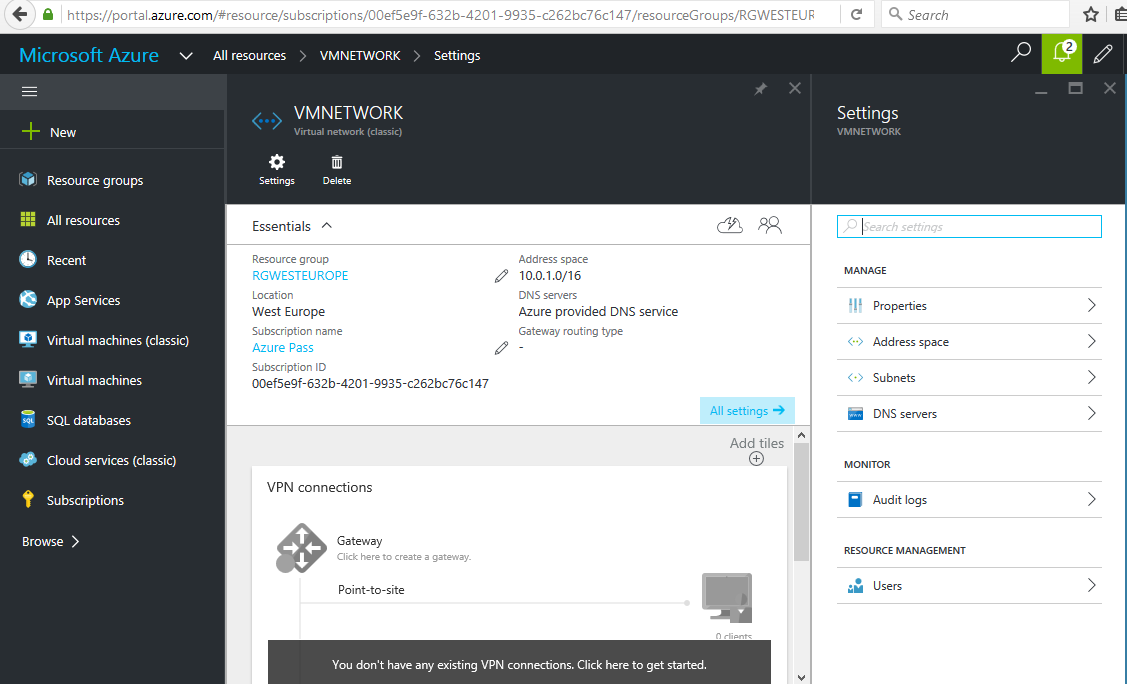Viewport: 1127px width, 684px height.
Task: Go back using the browser back arrow
Action: point(19,14)
